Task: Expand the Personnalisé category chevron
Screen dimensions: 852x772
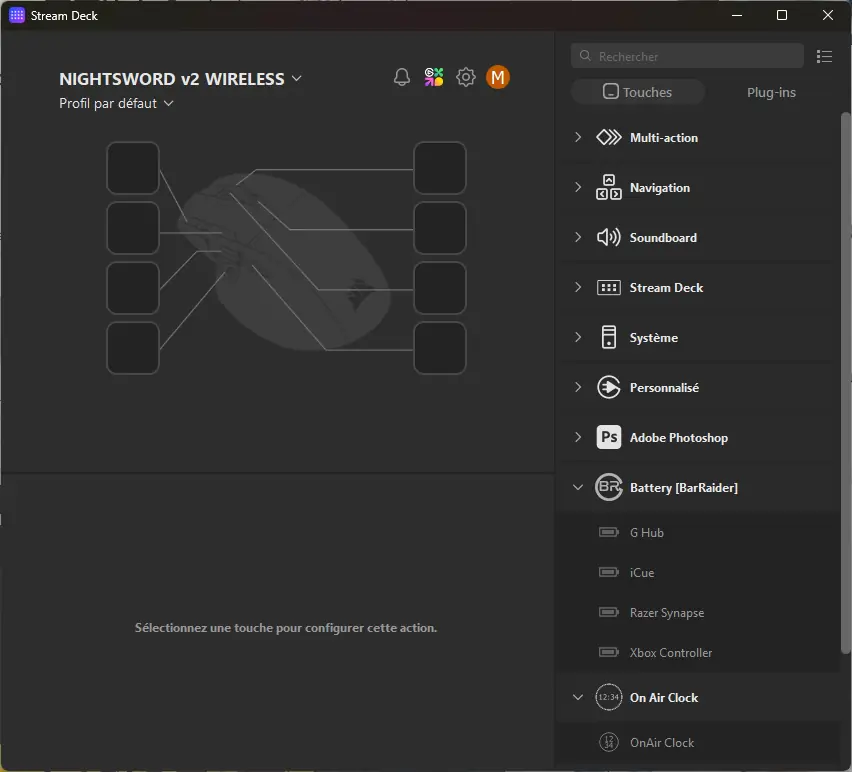Action: tap(578, 387)
